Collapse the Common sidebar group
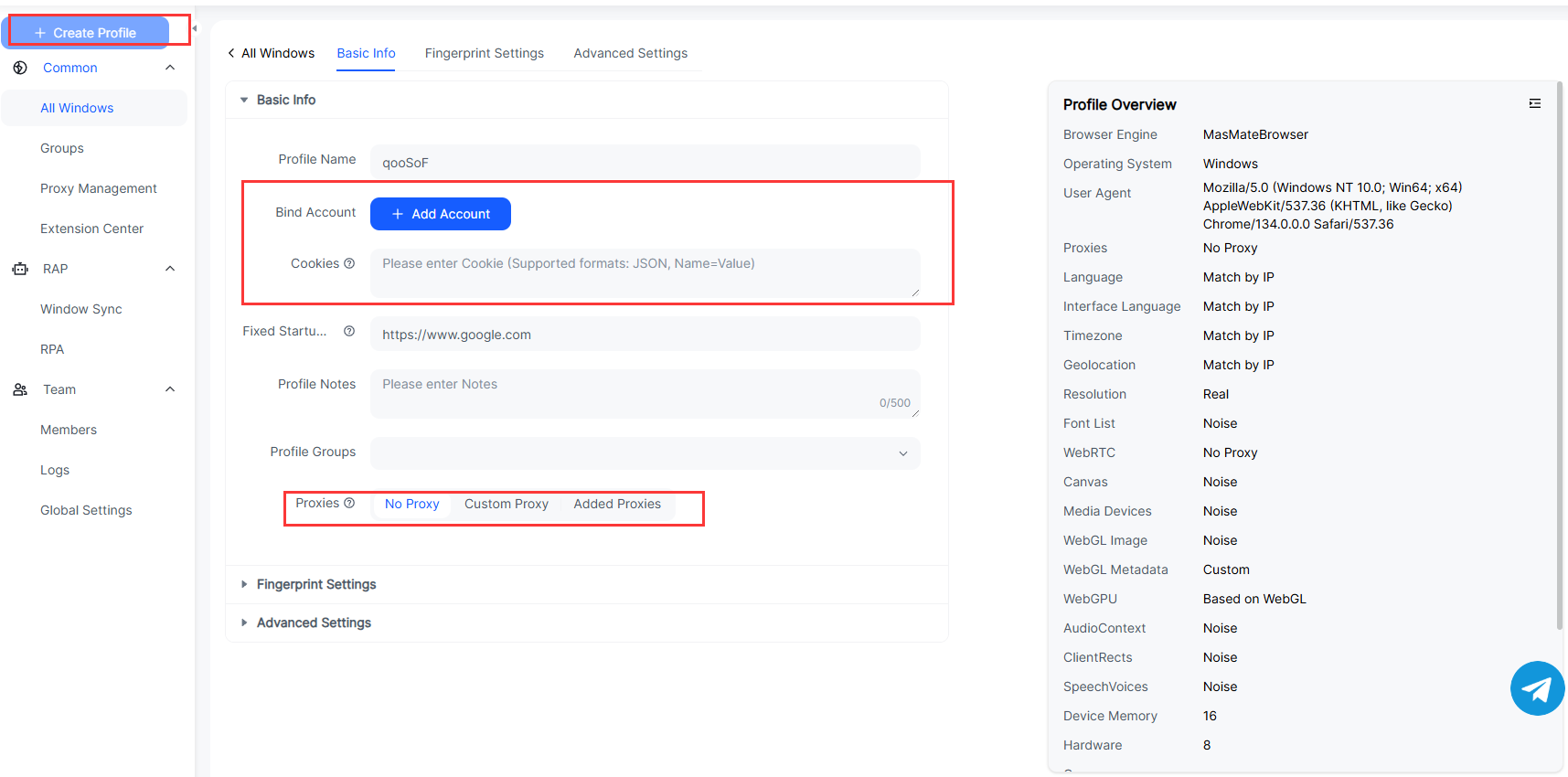The width and height of the screenshot is (1568, 777). (x=170, y=68)
